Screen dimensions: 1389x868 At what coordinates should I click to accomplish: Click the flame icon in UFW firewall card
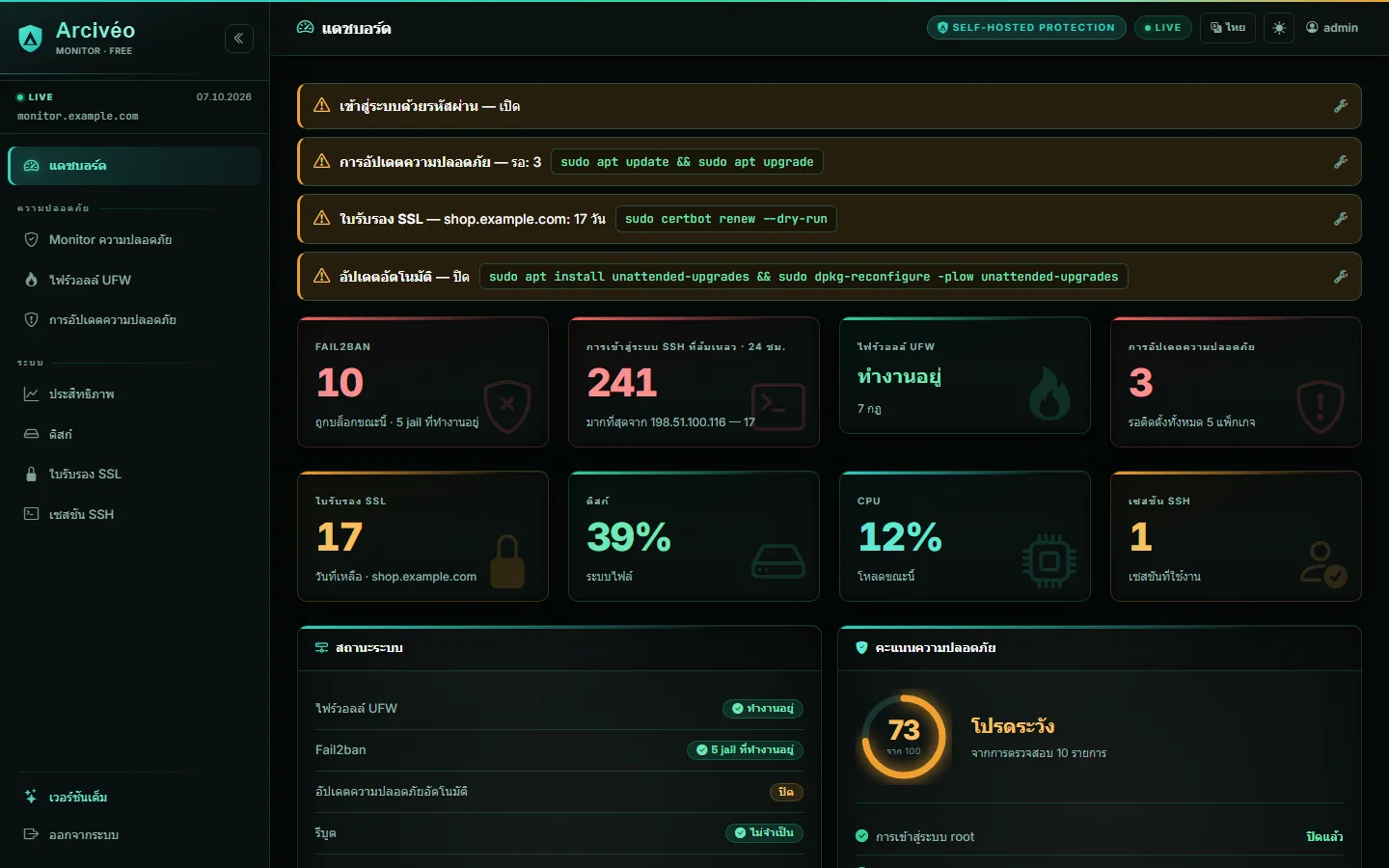(1049, 393)
